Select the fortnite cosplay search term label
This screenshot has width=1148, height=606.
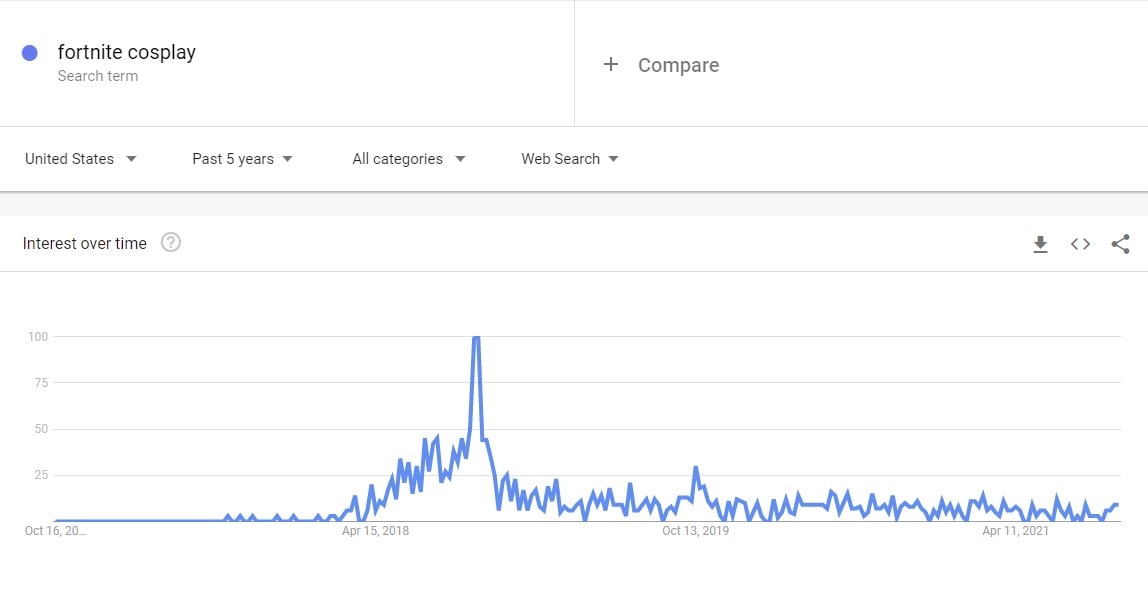point(126,51)
